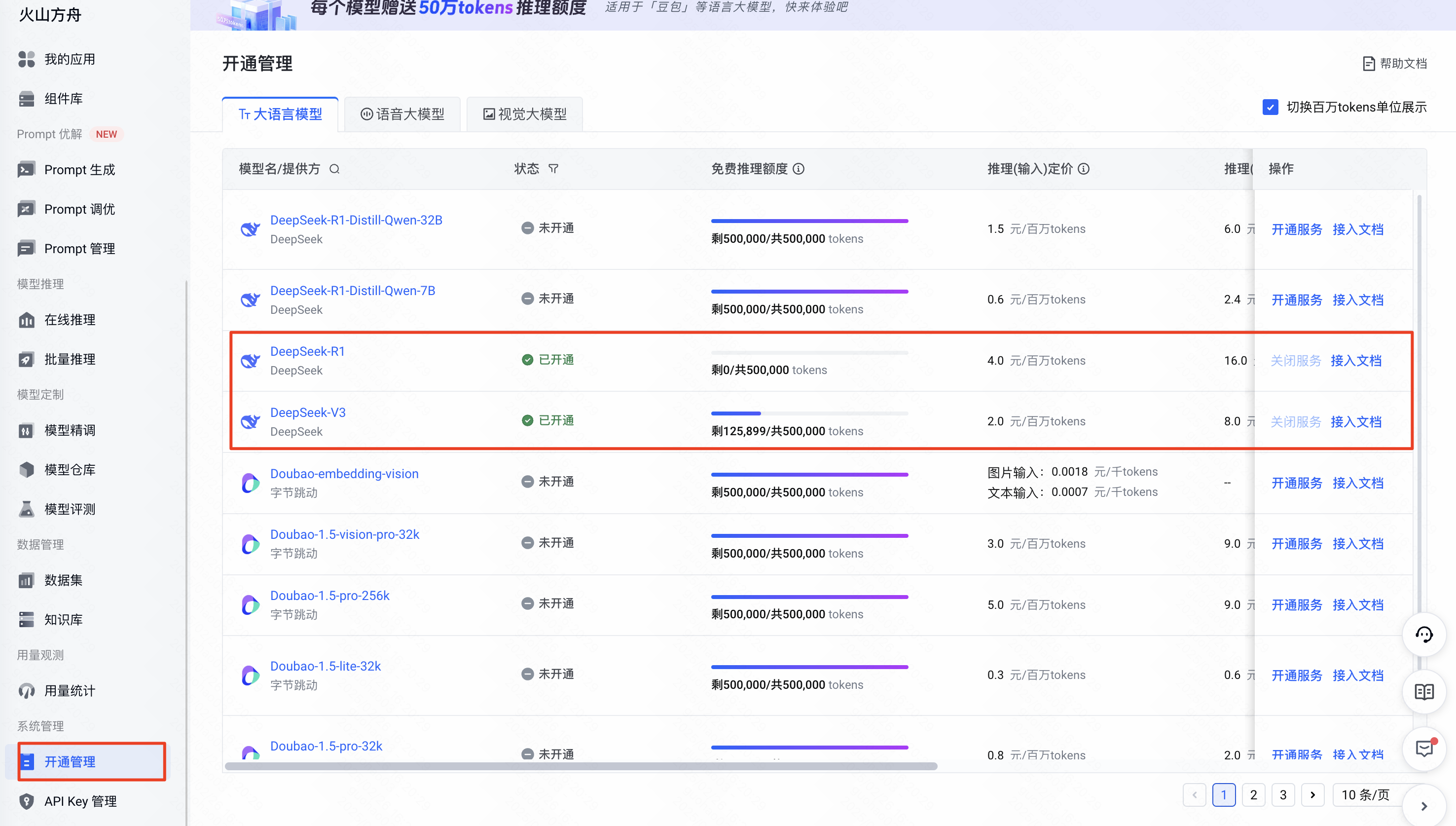
Task: Go to page 3
Action: pos(1283,795)
